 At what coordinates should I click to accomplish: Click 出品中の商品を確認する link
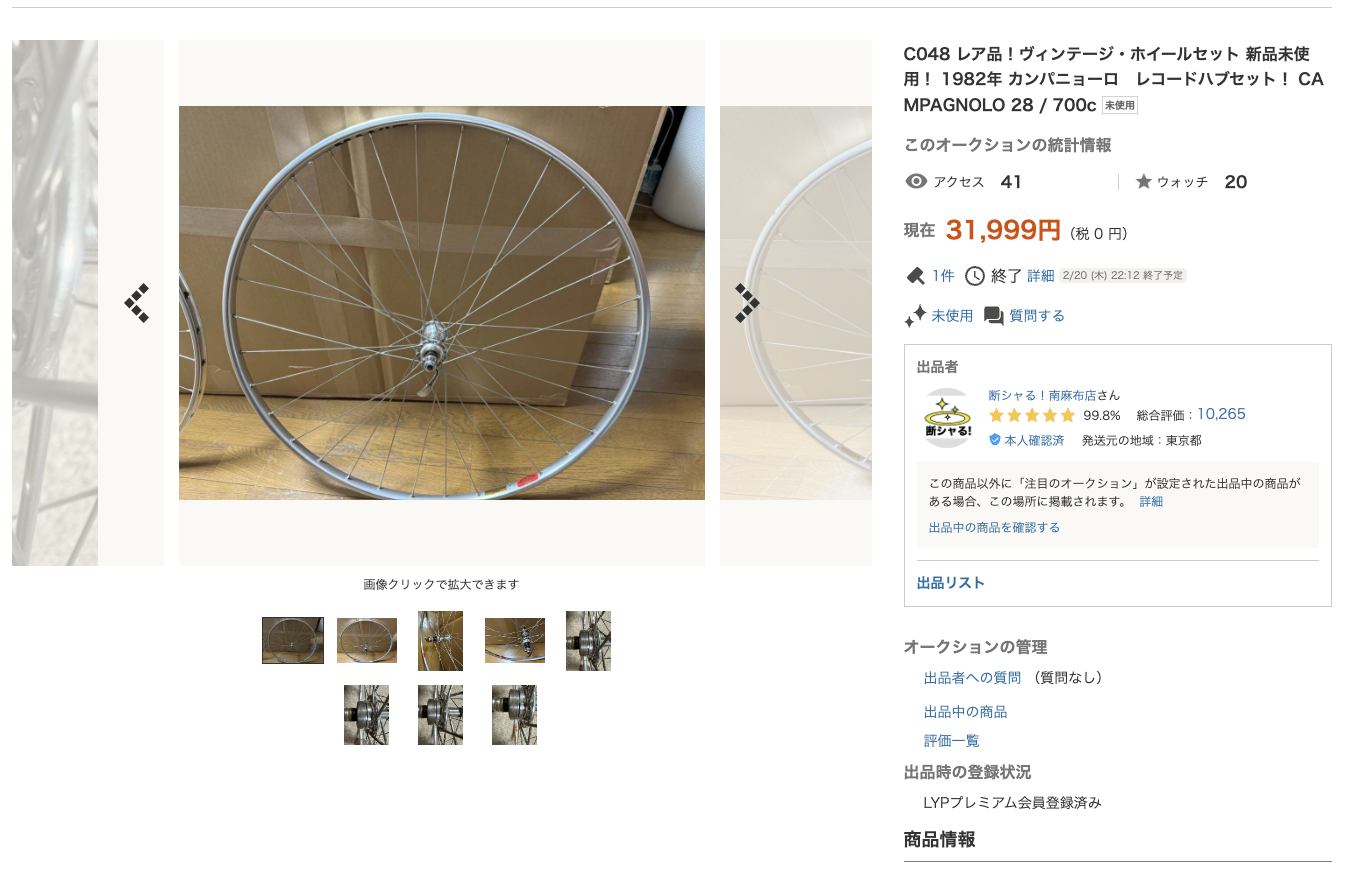click(994, 527)
